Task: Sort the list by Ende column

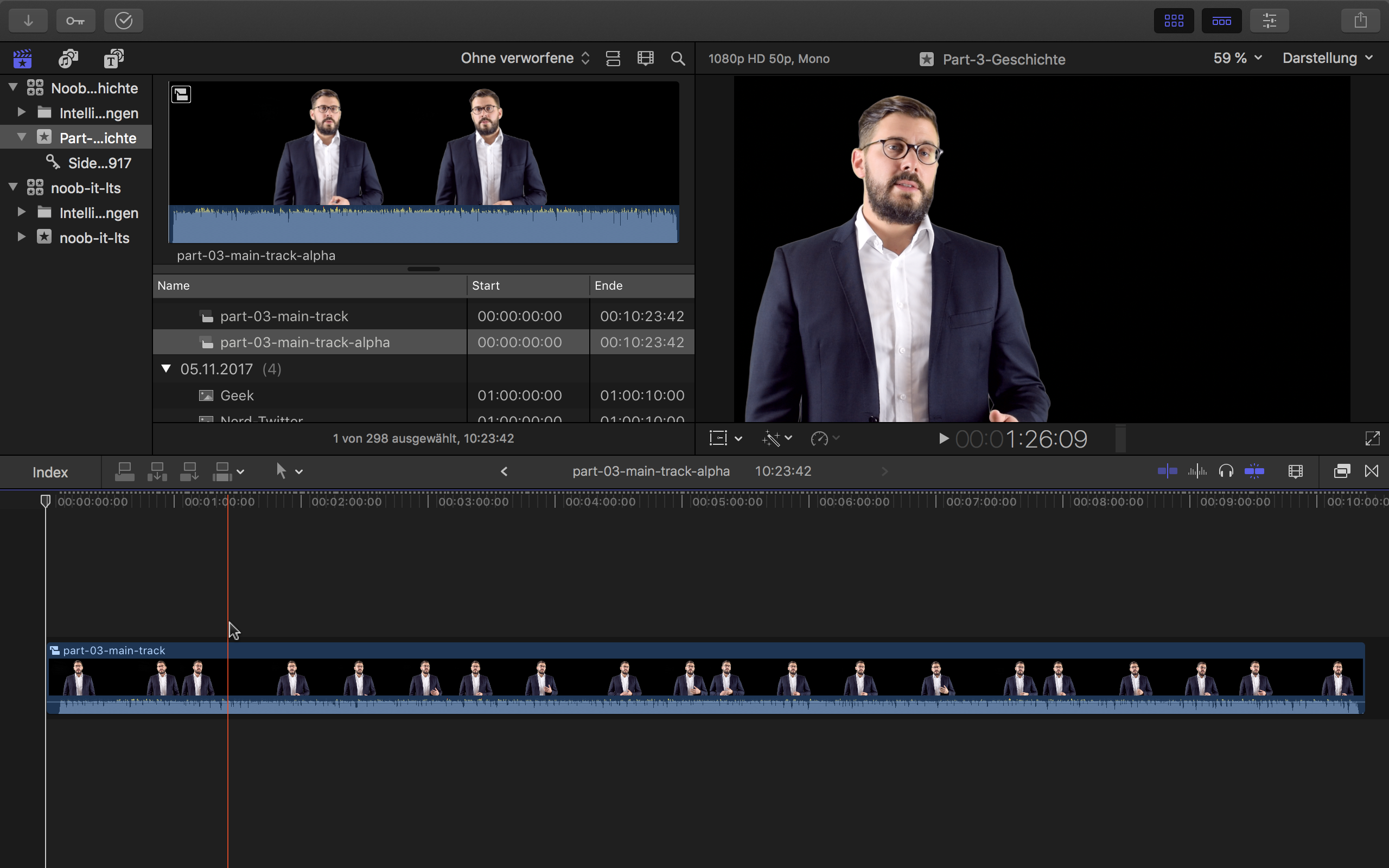Action: [x=642, y=286]
